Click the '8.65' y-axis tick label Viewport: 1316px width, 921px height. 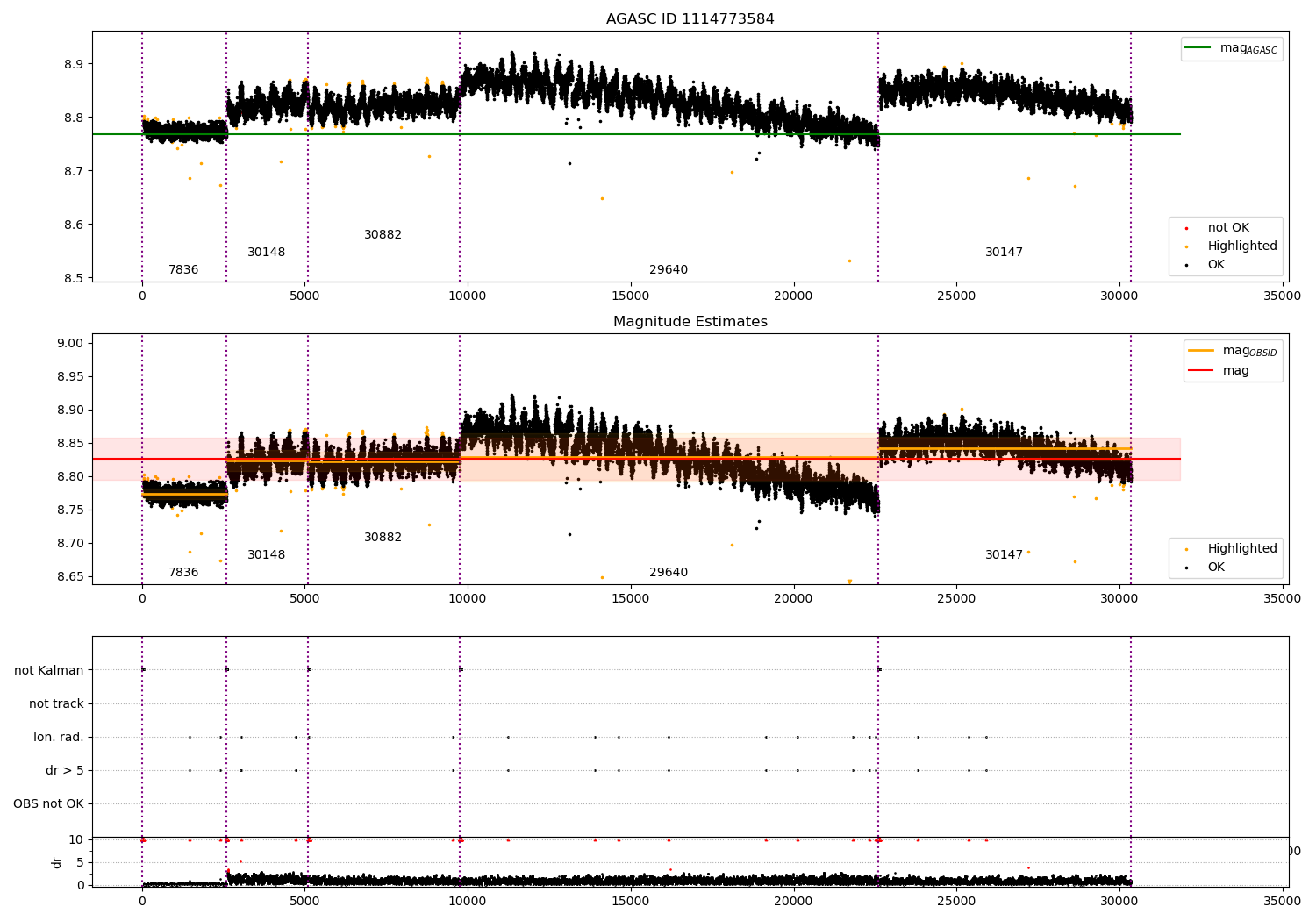point(71,577)
